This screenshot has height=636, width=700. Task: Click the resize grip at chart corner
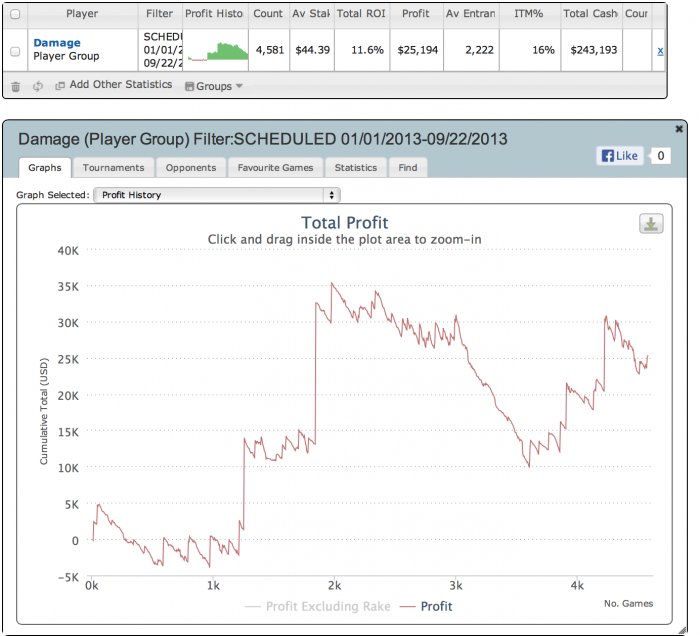click(x=682, y=630)
